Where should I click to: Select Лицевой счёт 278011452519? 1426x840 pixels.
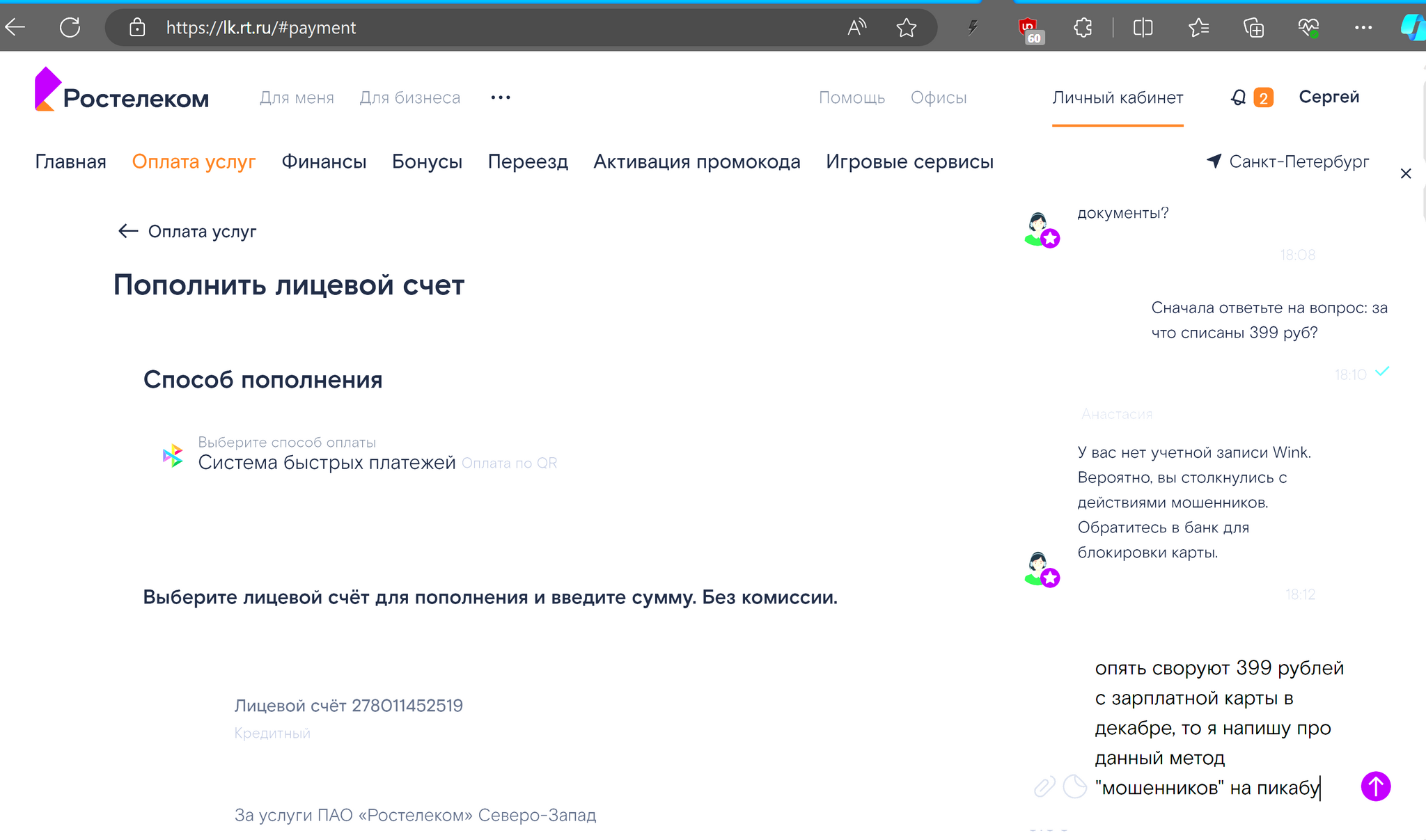pyautogui.click(x=348, y=706)
